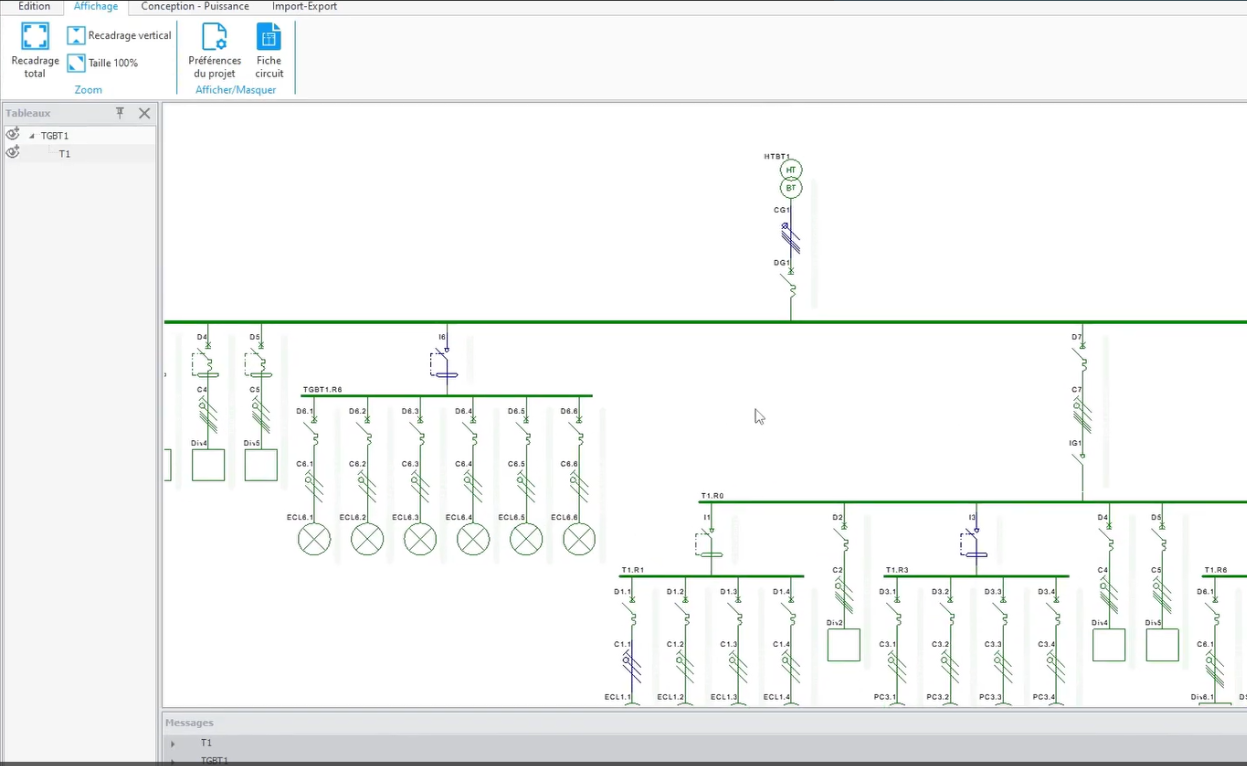
Task: Open the Import-Export tab
Action: coord(304,7)
